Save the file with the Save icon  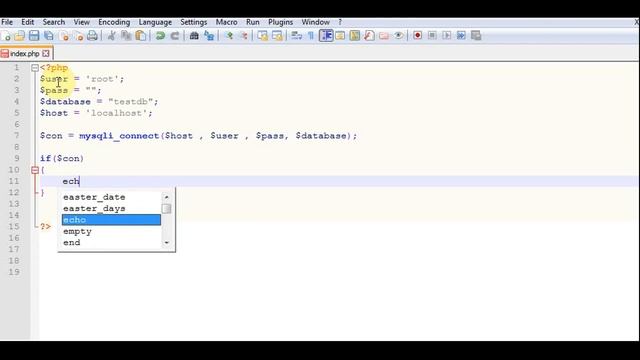click(34, 36)
